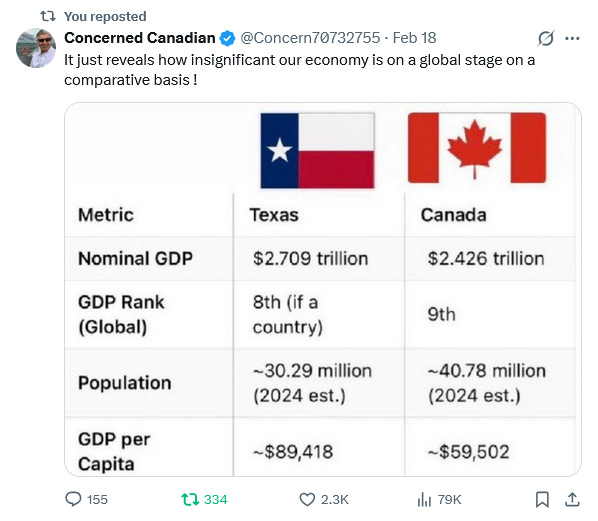598x521 pixels.
Task: Click the 2.3K likes count
Action: tap(334, 499)
